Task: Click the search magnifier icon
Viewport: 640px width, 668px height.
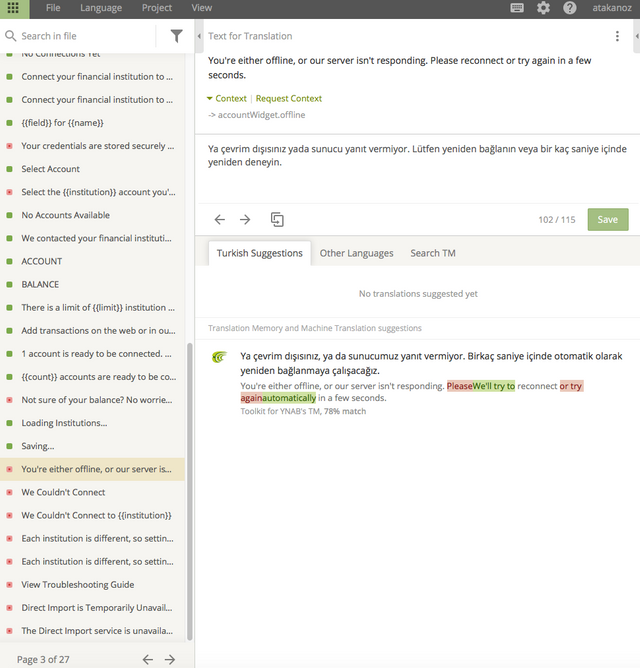Action: pyautogui.click(x=11, y=36)
